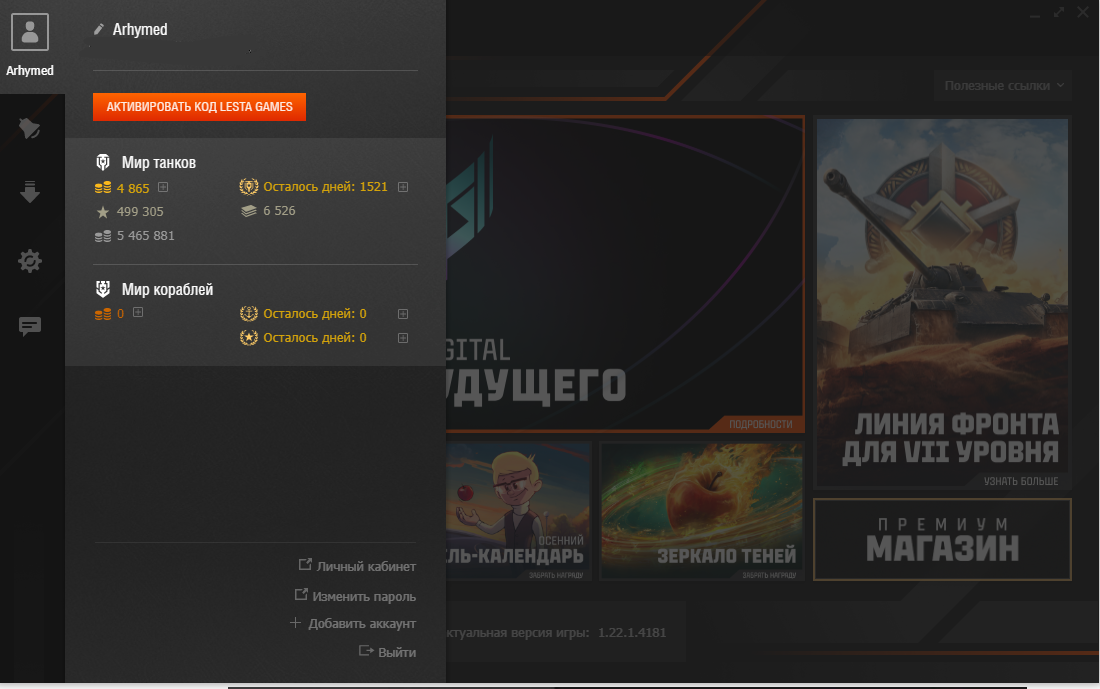Click the 5 465 881 credits value
Viewport: 1100px width, 689px height.
(x=145, y=236)
